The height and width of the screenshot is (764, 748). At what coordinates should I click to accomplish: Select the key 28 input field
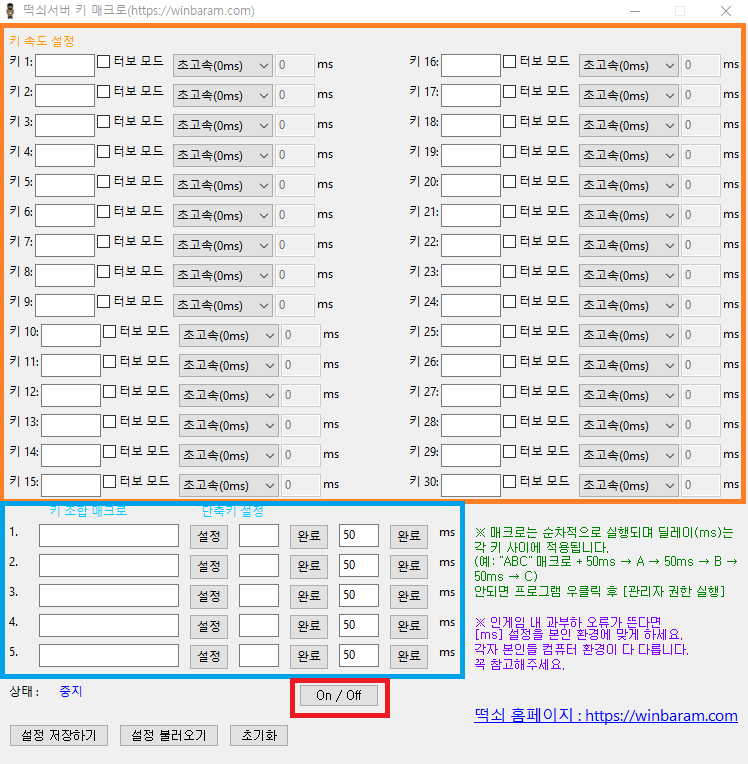[x=471, y=425]
